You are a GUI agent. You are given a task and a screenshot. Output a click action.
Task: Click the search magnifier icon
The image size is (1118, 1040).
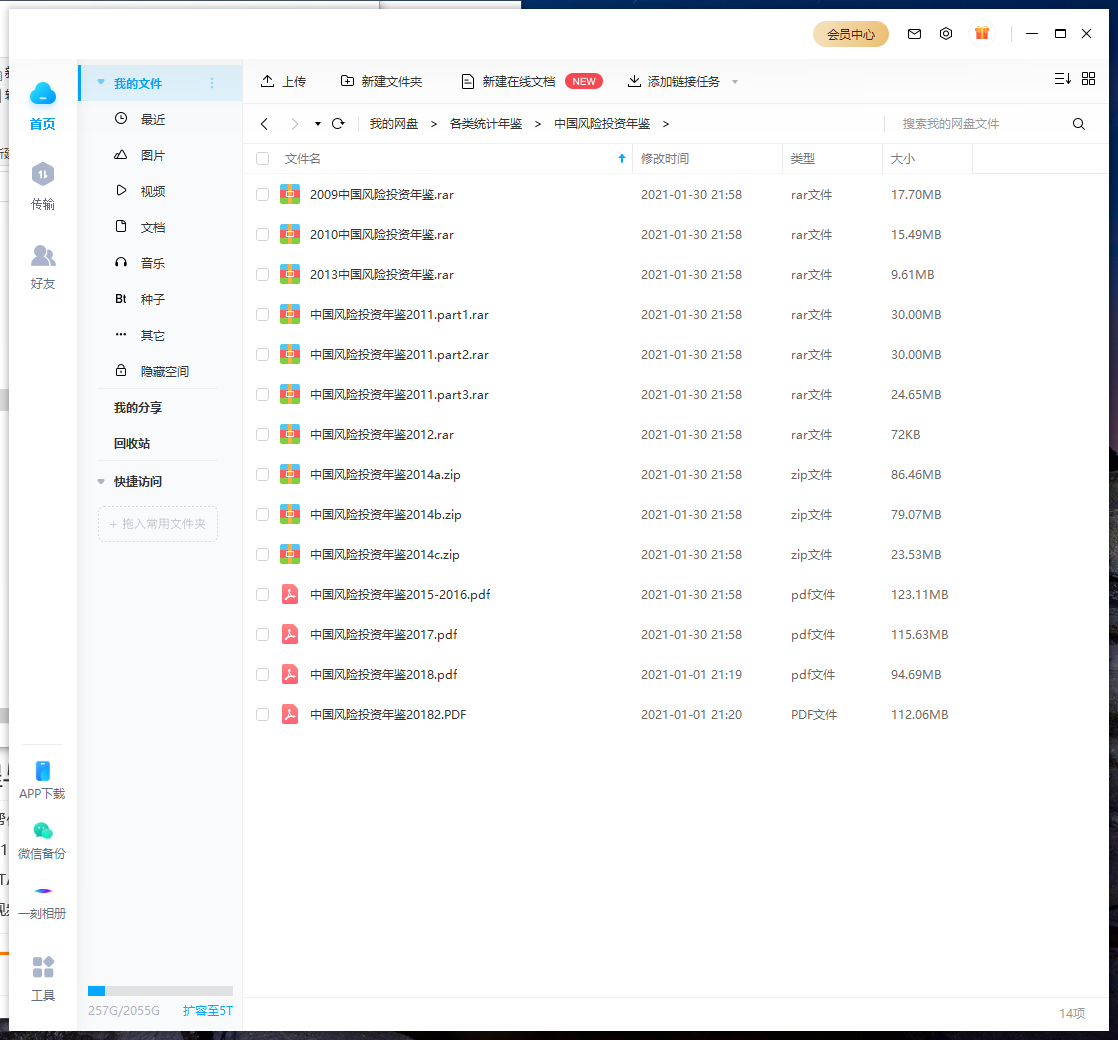tap(1079, 124)
